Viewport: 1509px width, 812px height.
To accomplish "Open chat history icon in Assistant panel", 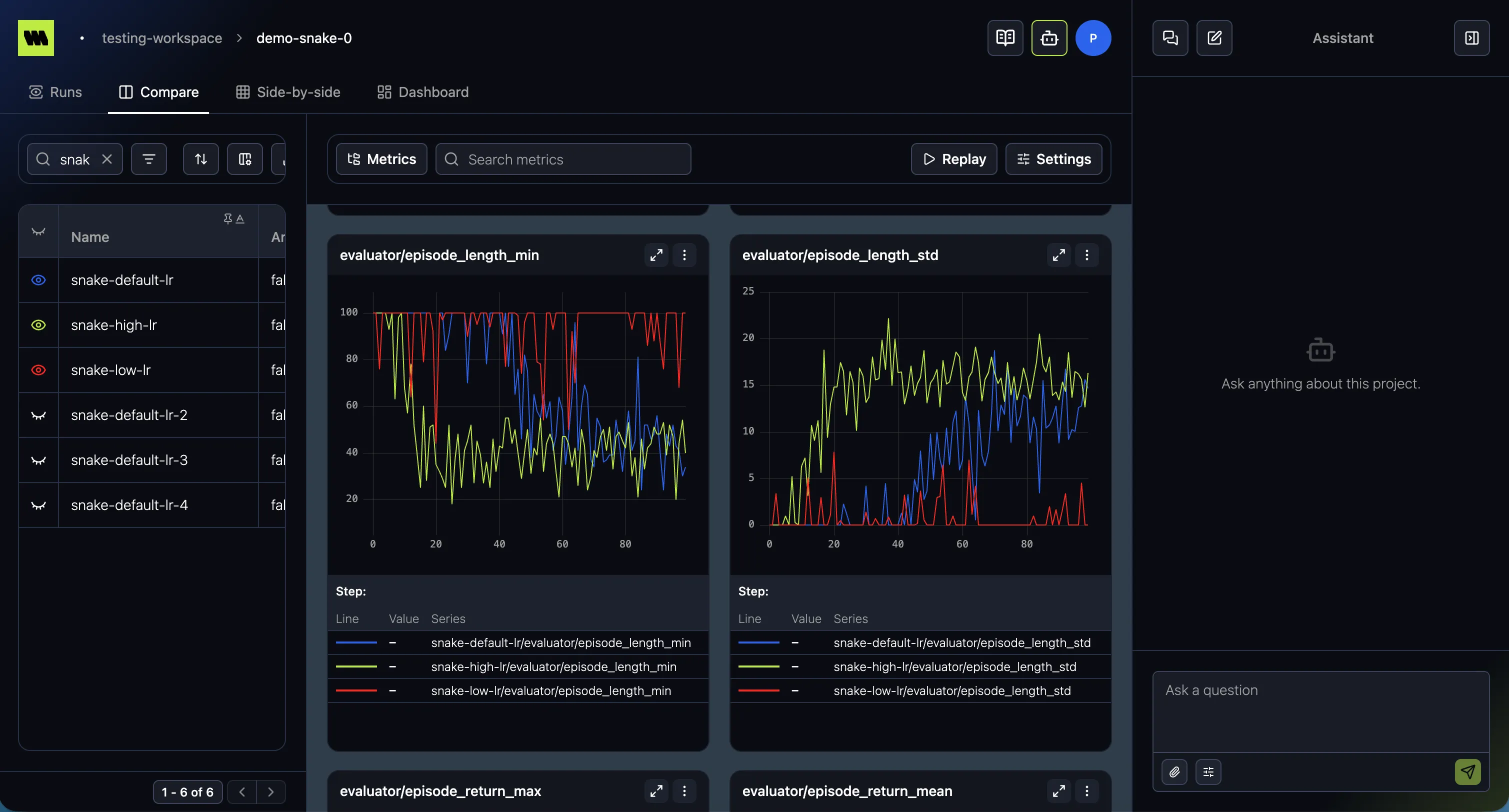I will [x=1170, y=38].
